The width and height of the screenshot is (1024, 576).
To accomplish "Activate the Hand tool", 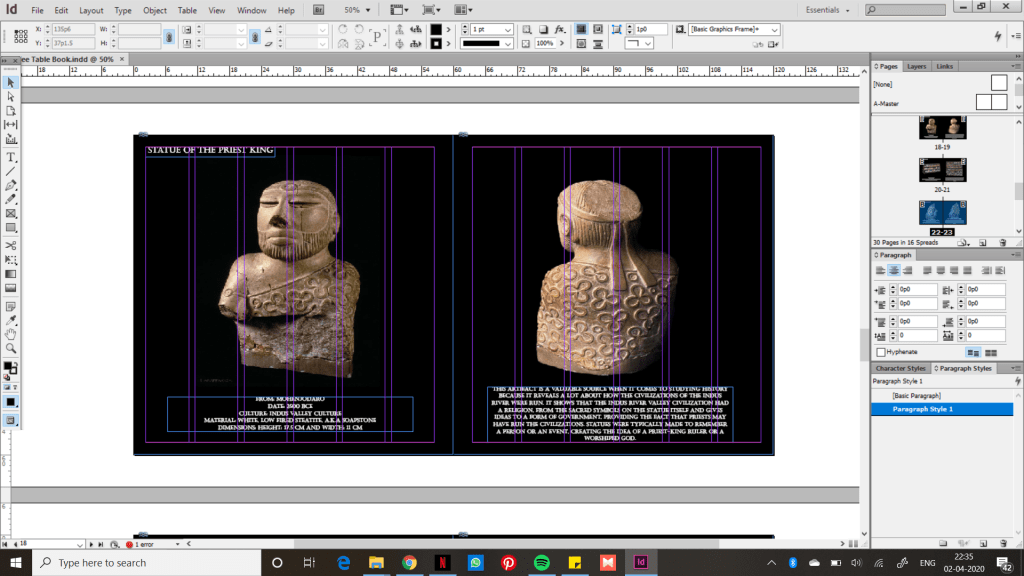I will pyautogui.click(x=11, y=333).
